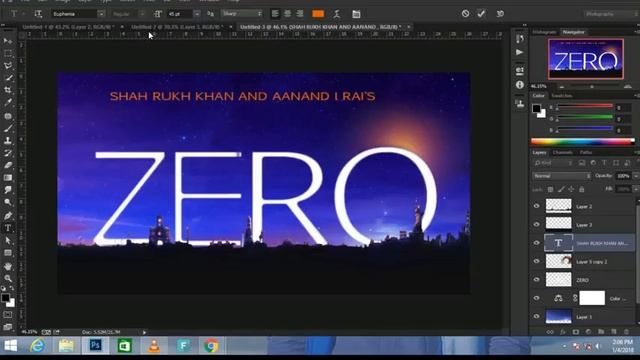Add a layer mask

576,332
